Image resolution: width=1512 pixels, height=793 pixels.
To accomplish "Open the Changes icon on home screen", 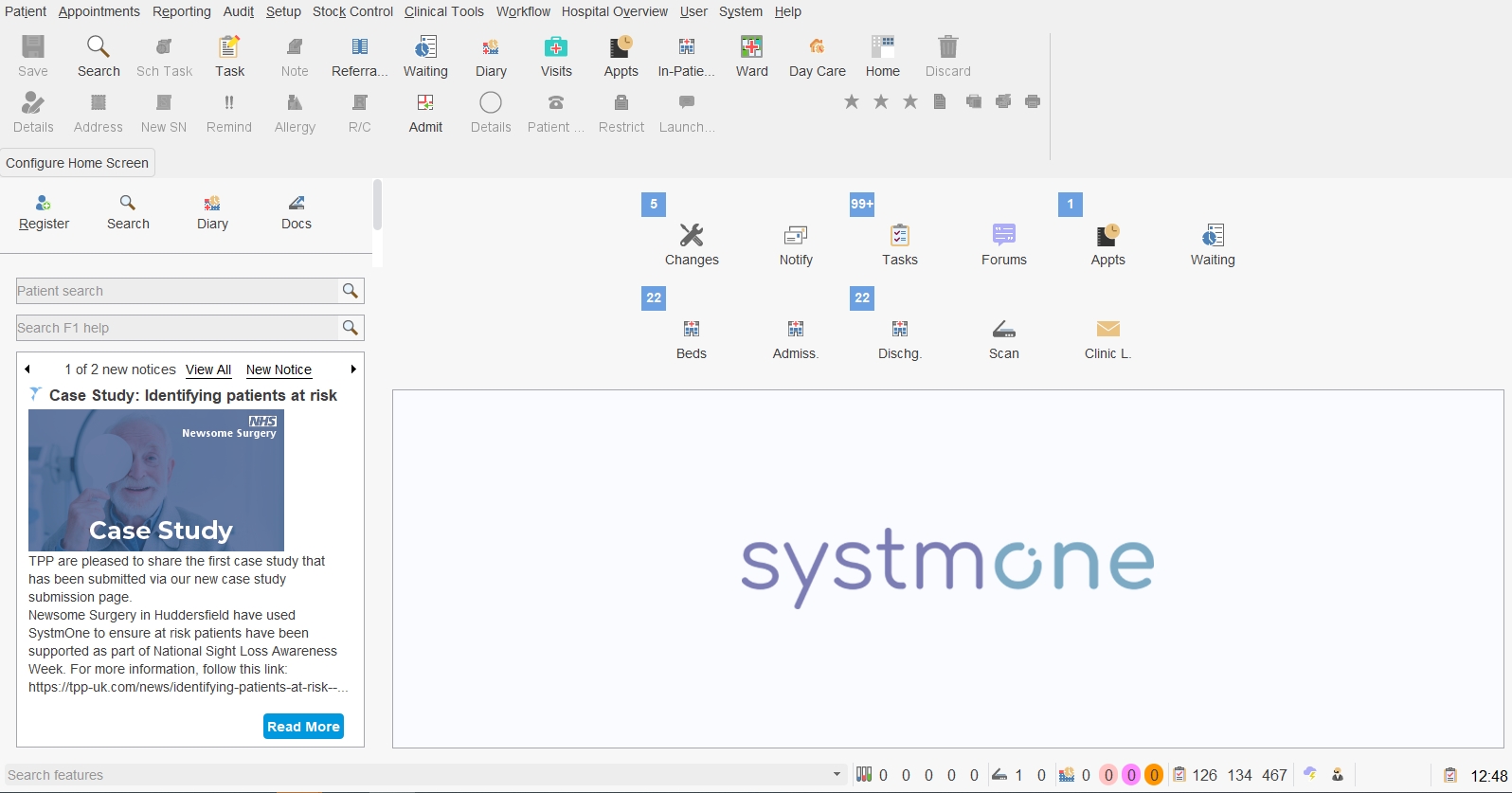I will pyautogui.click(x=692, y=244).
